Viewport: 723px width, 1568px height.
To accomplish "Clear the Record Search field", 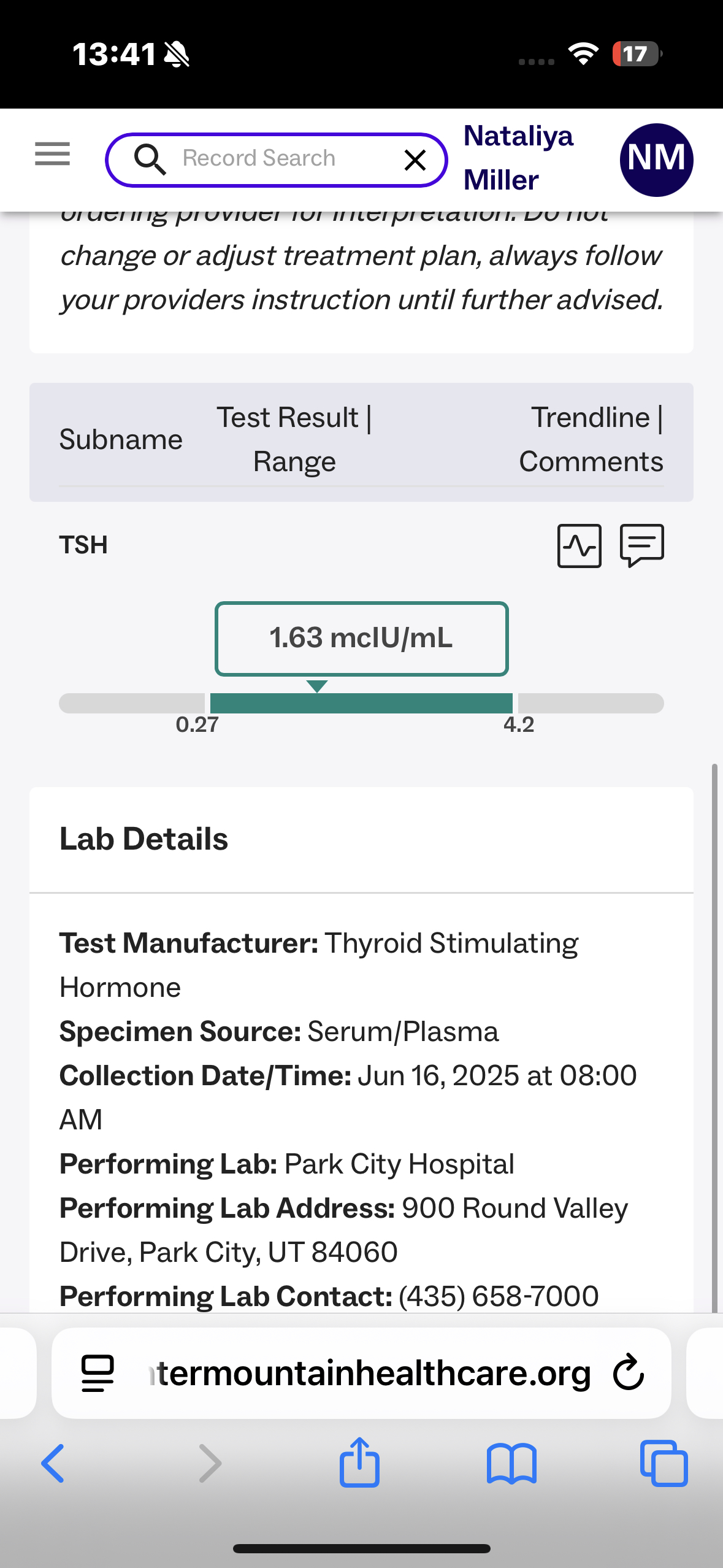I will [415, 160].
